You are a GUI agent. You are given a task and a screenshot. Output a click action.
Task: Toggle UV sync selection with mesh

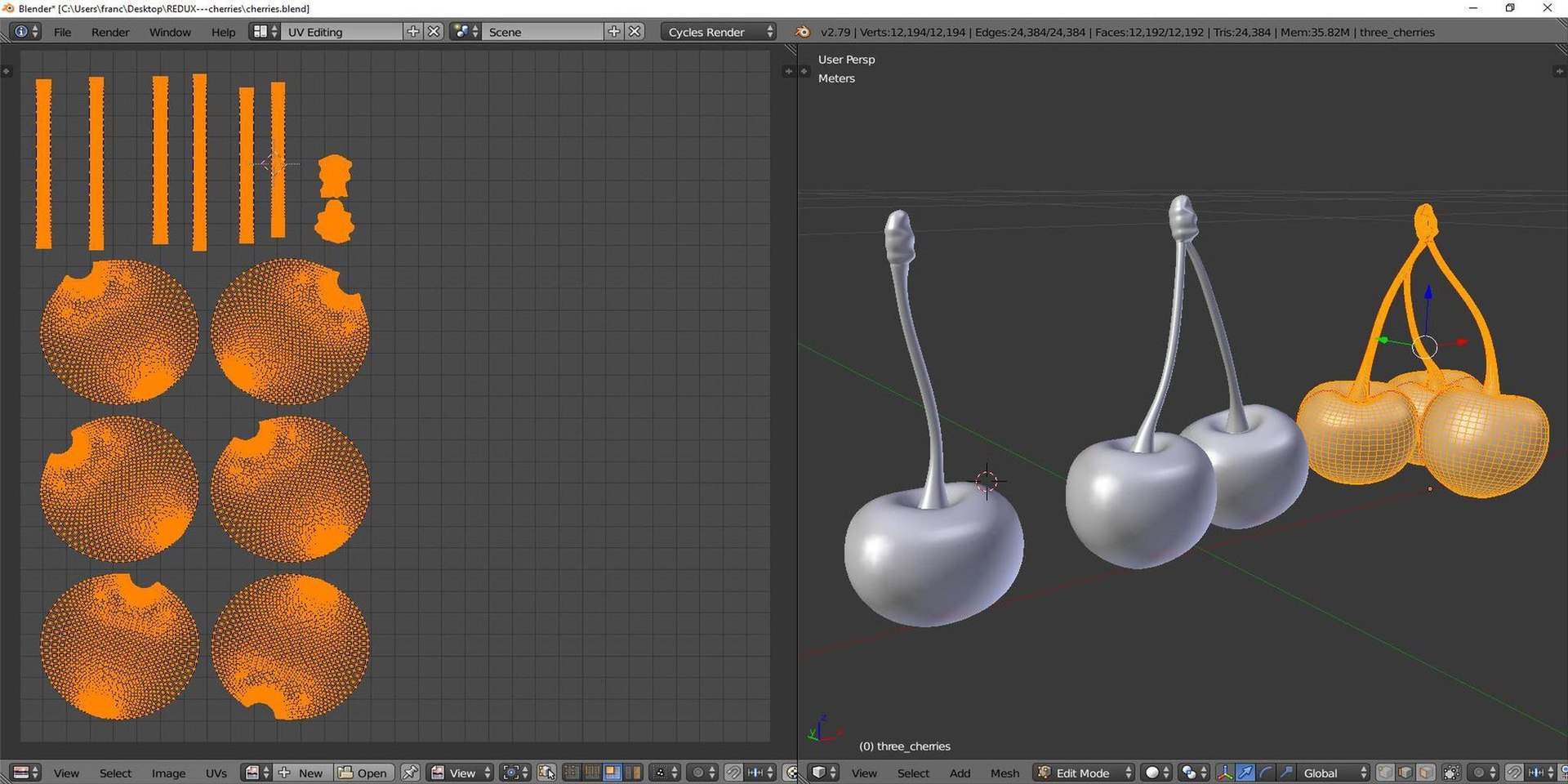pos(546,773)
